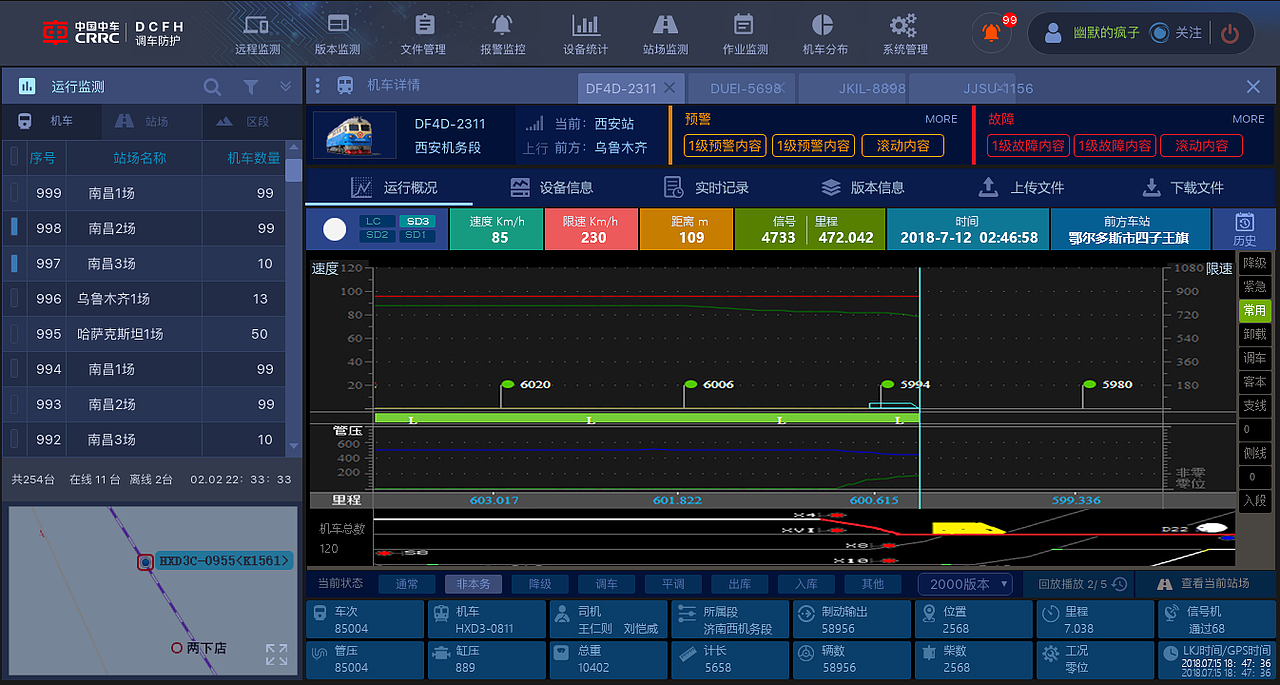Click the 位置 location pin tile

972,619
